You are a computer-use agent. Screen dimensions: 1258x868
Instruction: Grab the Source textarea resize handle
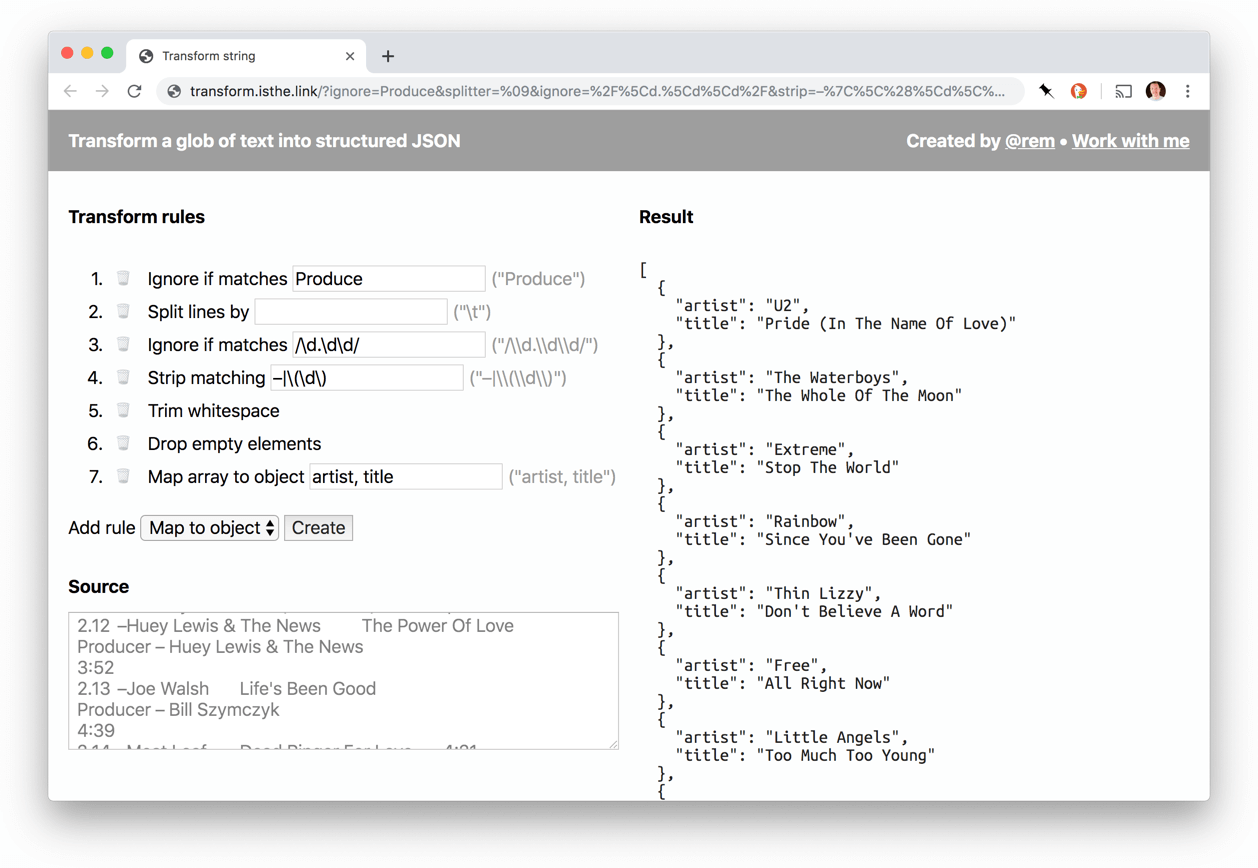(x=613, y=743)
